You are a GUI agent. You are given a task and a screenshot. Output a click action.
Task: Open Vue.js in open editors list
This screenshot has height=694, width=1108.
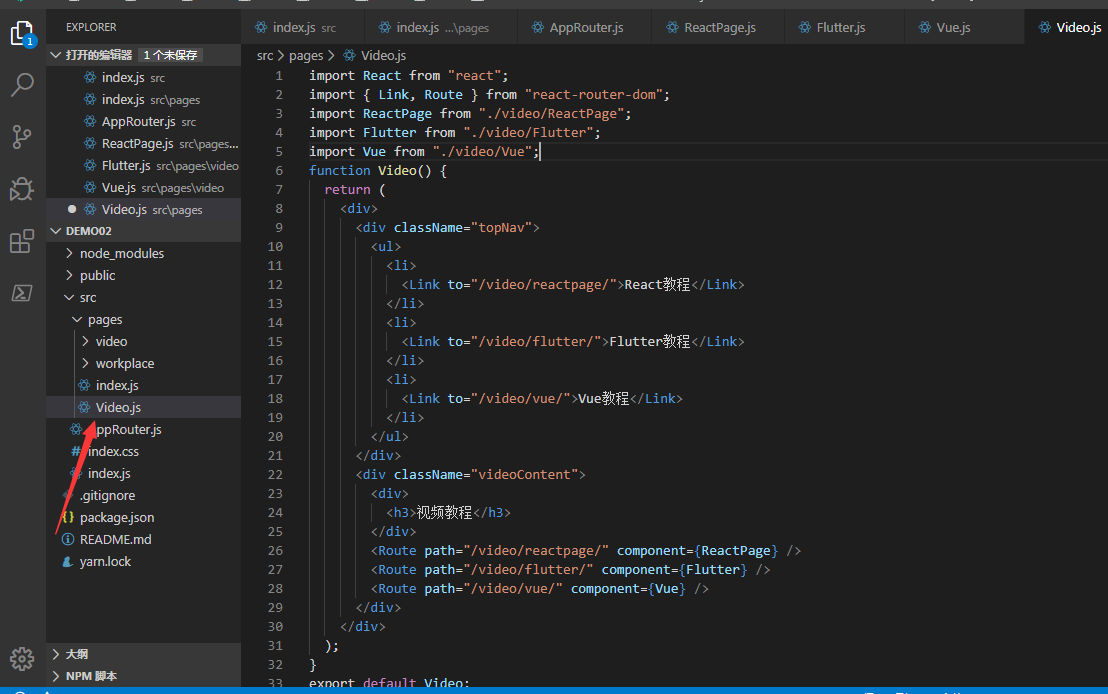pos(143,187)
